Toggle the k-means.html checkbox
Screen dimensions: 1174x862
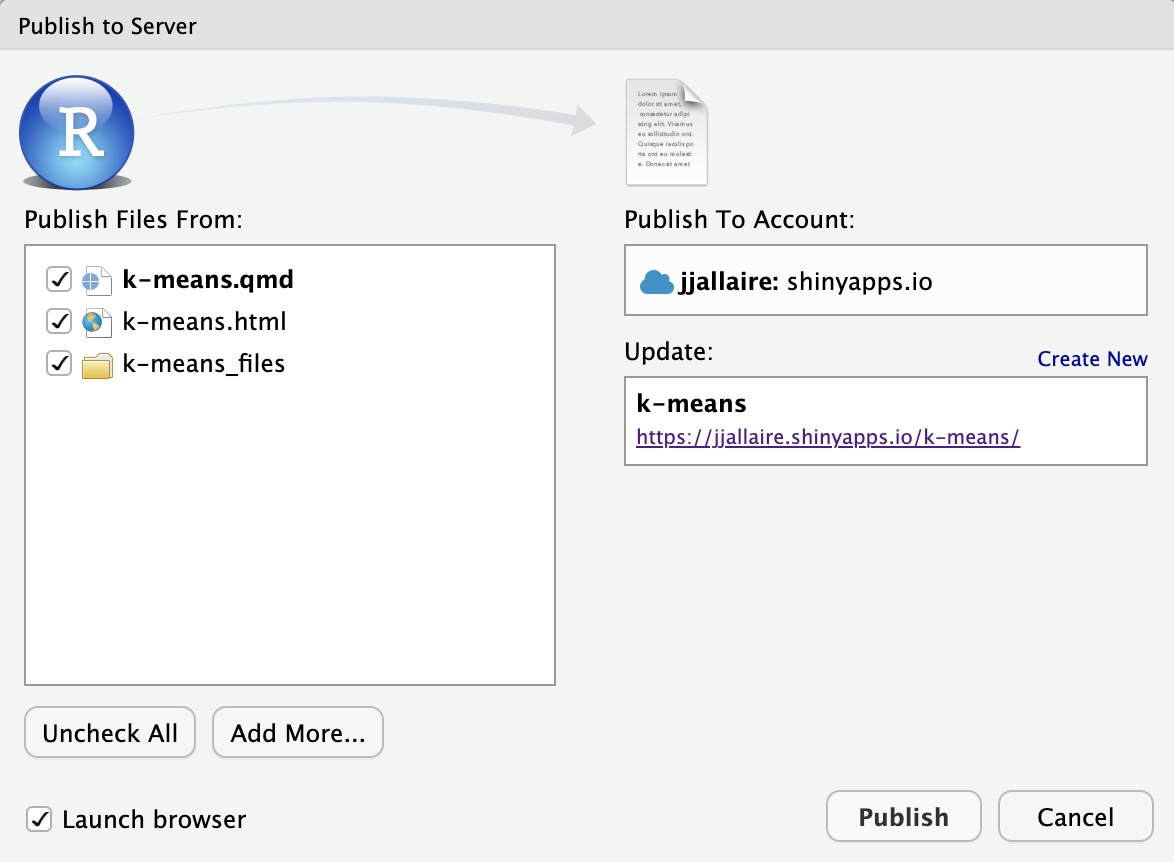[x=59, y=322]
